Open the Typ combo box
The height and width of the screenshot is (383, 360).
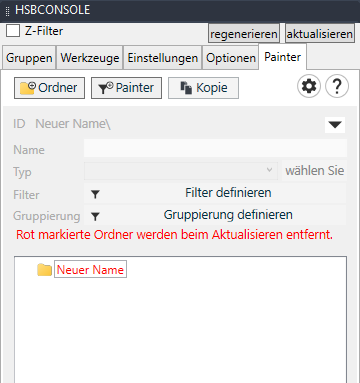click(x=181, y=171)
